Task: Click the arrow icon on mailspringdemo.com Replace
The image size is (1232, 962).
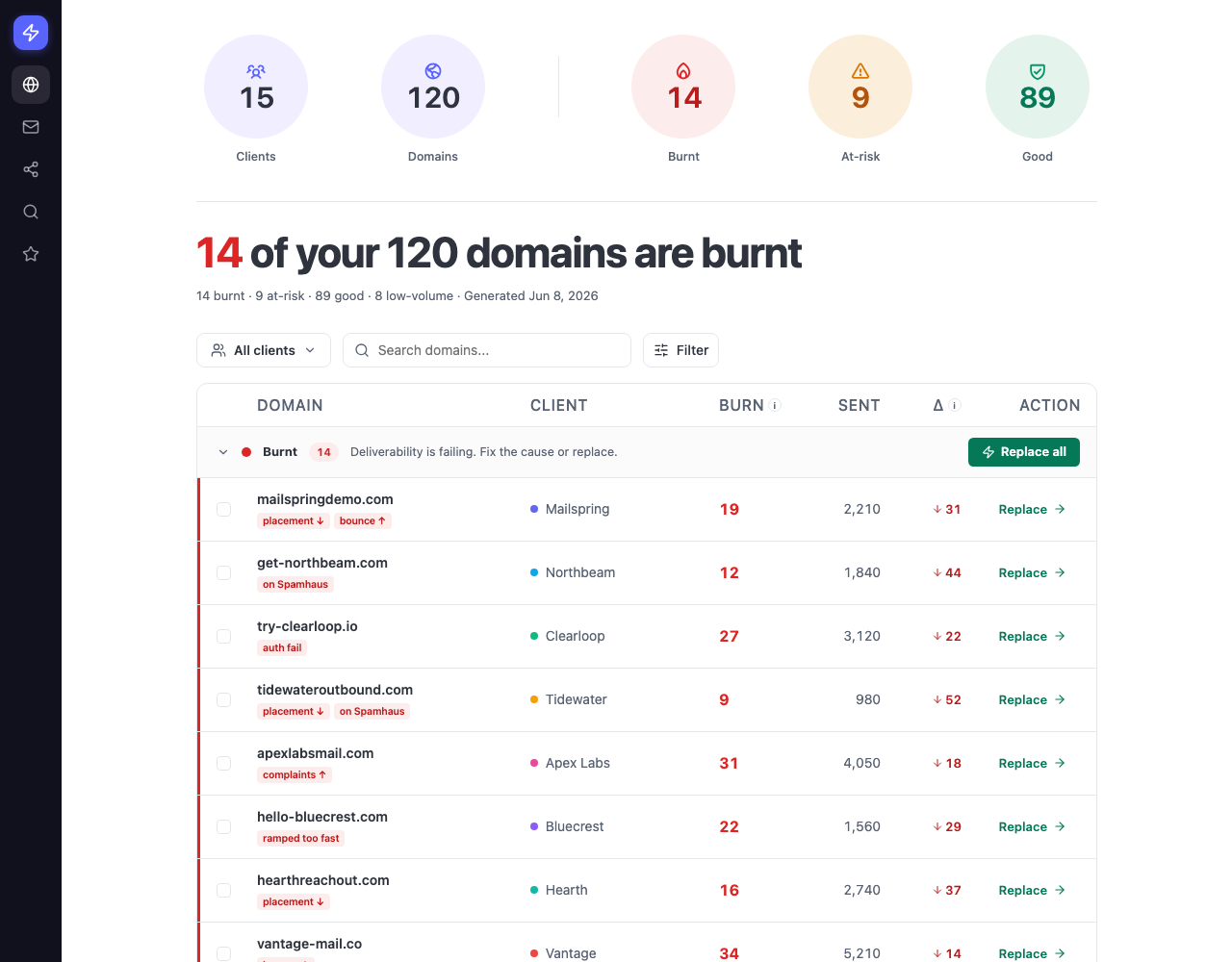Action: pyautogui.click(x=1060, y=509)
